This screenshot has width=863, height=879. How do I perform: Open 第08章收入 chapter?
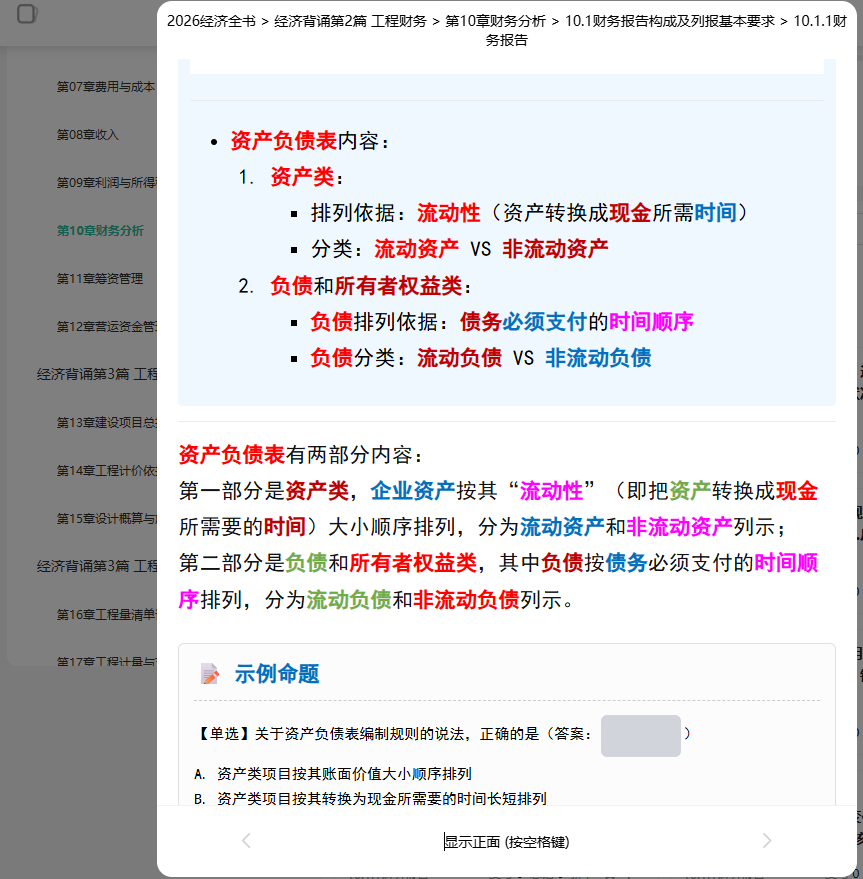(x=87, y=135)
